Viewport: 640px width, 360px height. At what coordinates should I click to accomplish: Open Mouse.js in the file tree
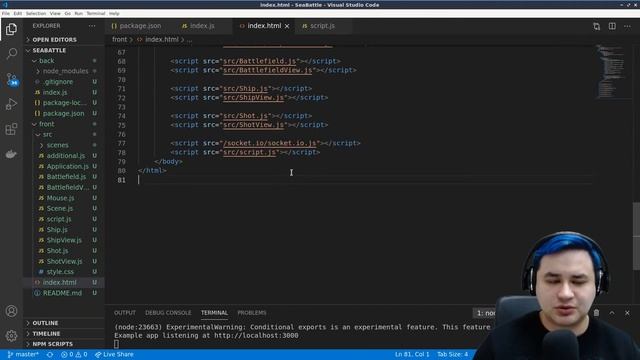click(x=60, y=198)
